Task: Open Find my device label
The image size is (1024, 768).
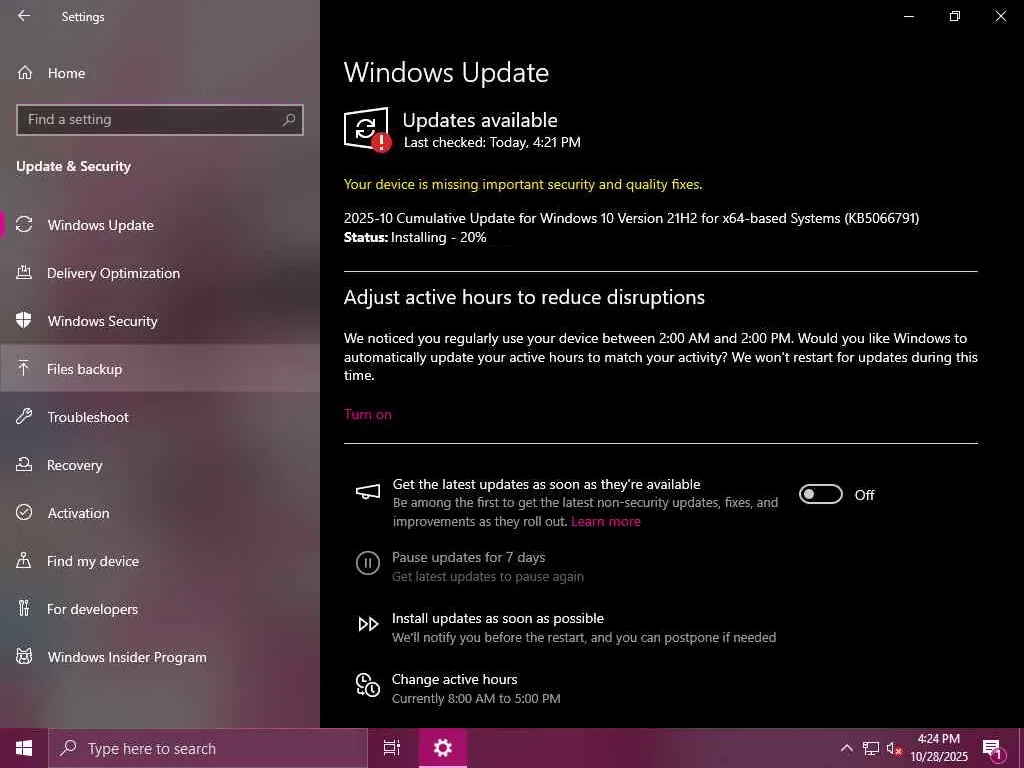Action: pyautogui.click(x=93, y=561)
